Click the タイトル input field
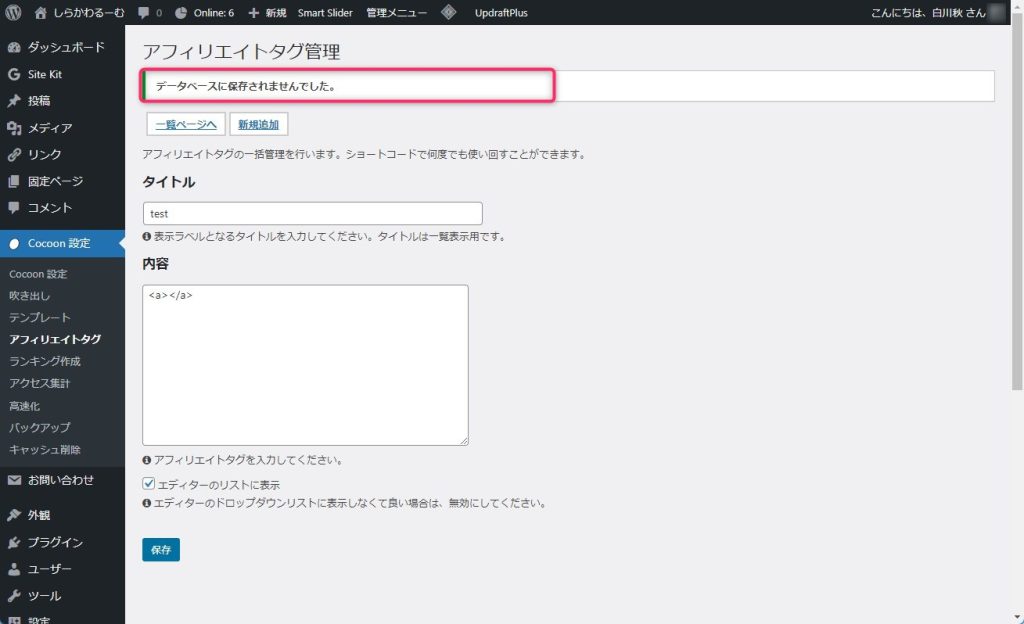Image resolution: width=1024 pixels, height=624 pixels. [312, 213]
